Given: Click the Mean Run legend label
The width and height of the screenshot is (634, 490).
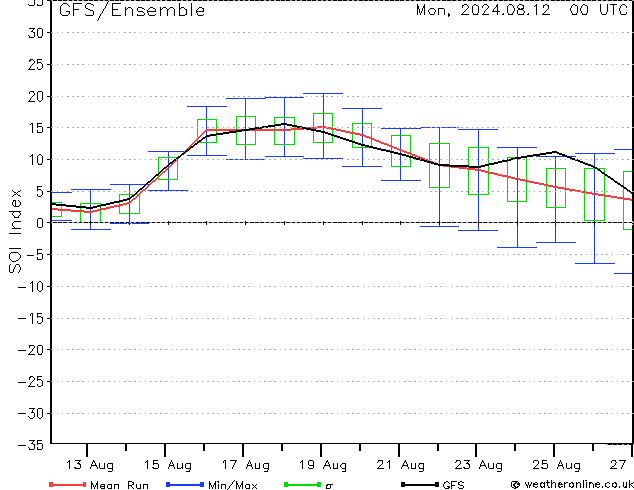Looking at the screenshot, I should click(x=119, y=485).
